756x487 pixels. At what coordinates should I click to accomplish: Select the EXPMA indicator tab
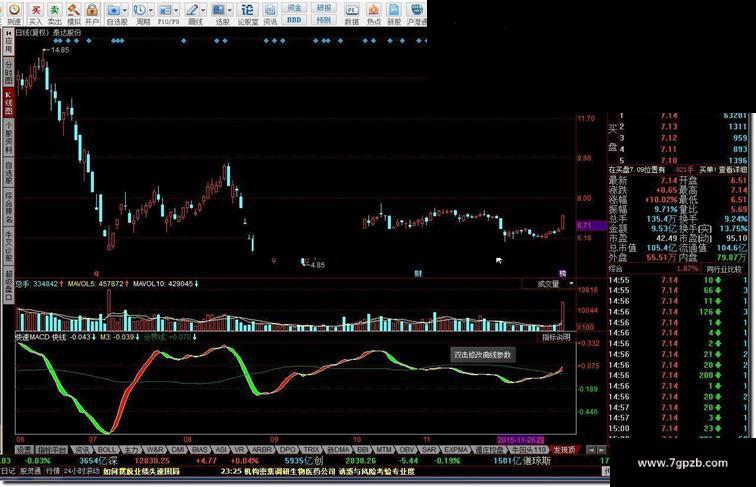pyautogui.click(x=456, y=449)
